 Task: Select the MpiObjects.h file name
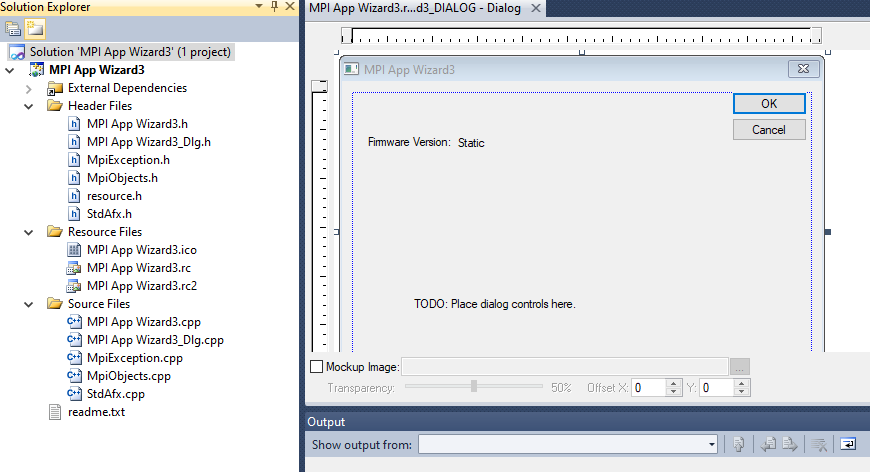[x=122, y=178]
